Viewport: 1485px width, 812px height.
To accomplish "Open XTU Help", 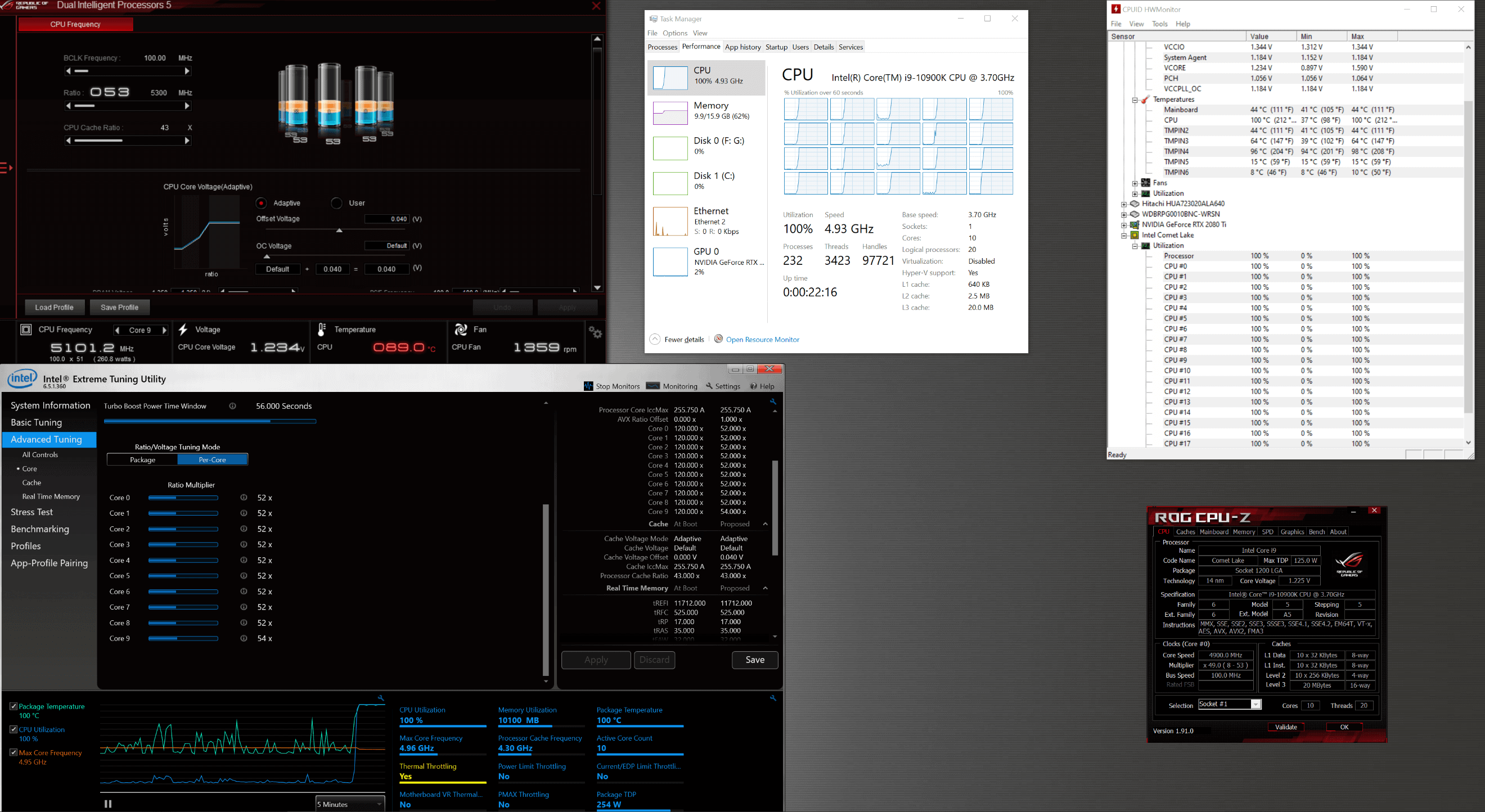I will pyautogui.click(x=762, y=386).
